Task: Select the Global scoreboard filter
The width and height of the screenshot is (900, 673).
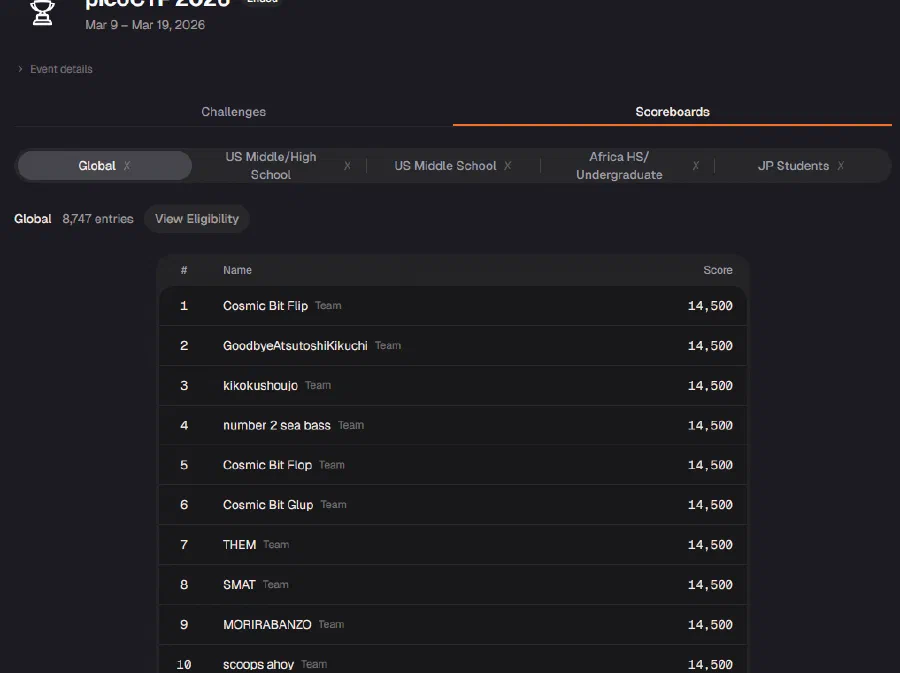Action: [104, 166]
